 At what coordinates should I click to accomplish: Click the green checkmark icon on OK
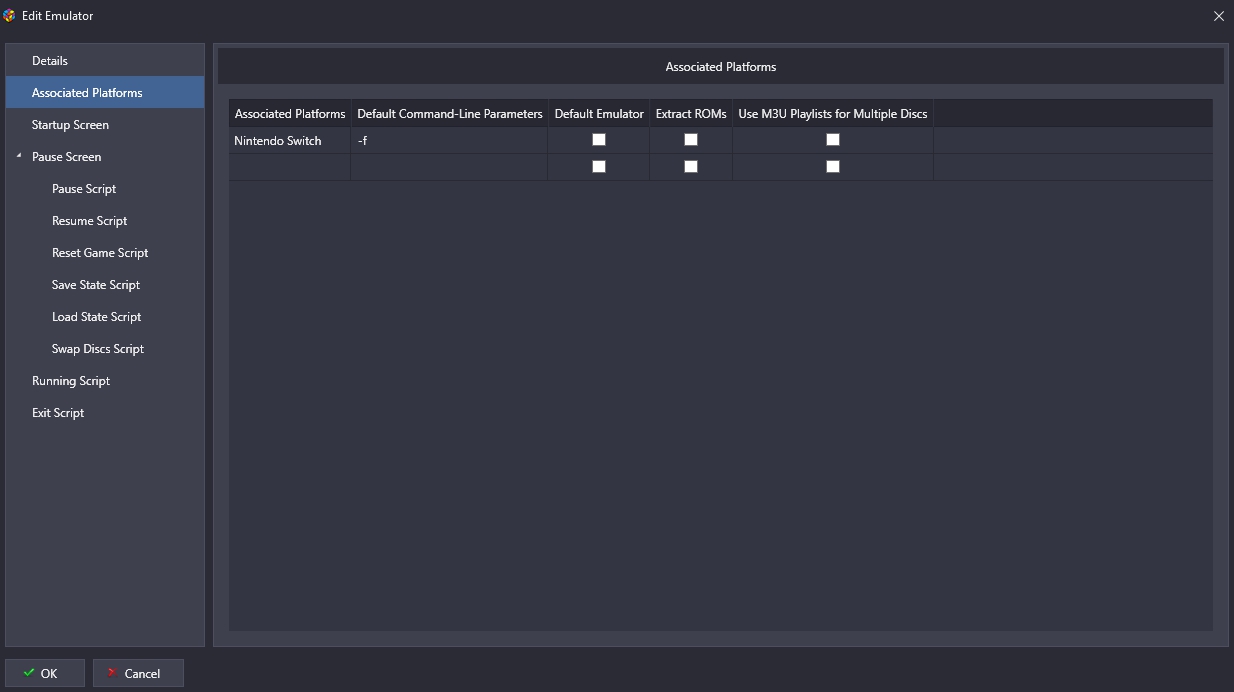point(29,673)
